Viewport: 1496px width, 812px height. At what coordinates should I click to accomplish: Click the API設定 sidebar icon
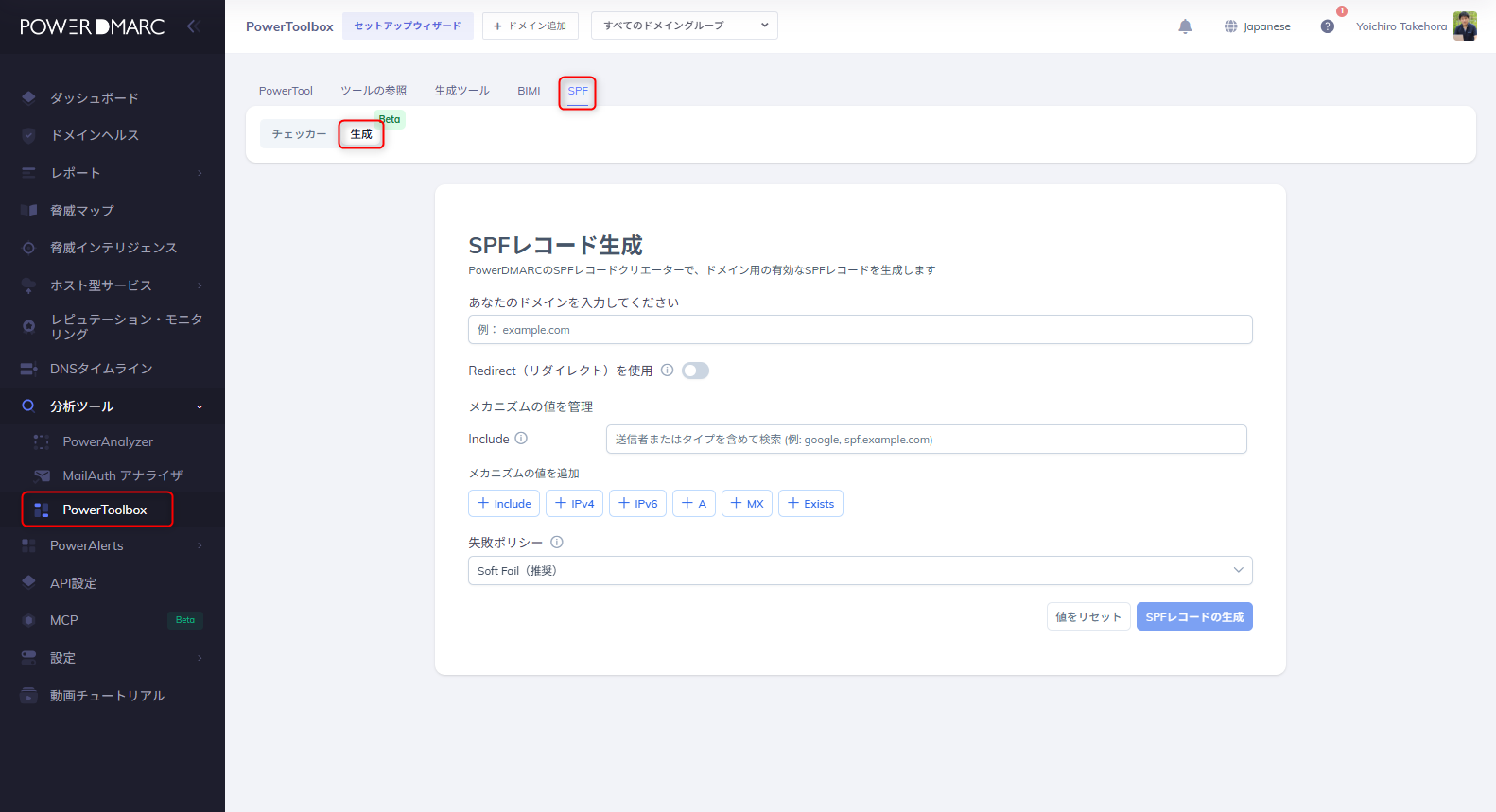click(x=28, y=582)
